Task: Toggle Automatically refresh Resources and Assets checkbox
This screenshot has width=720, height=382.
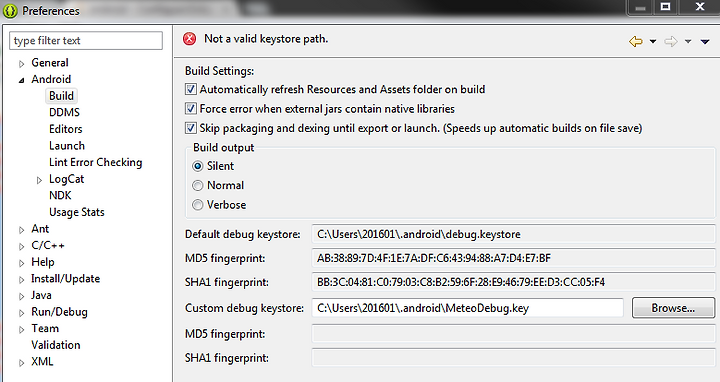Action: (x=191, y=89)
